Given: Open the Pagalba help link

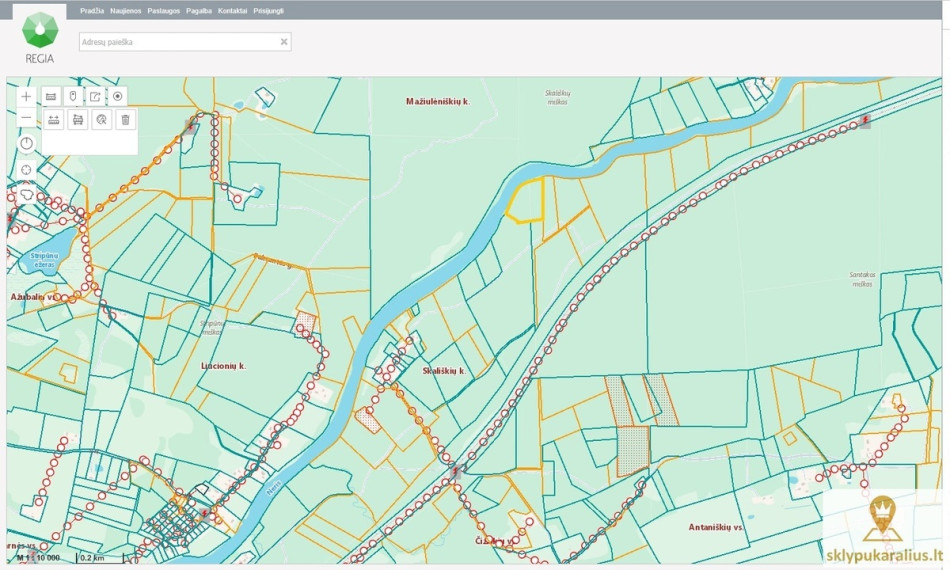Looking at the screenshot, I should (x=199, y=11).
